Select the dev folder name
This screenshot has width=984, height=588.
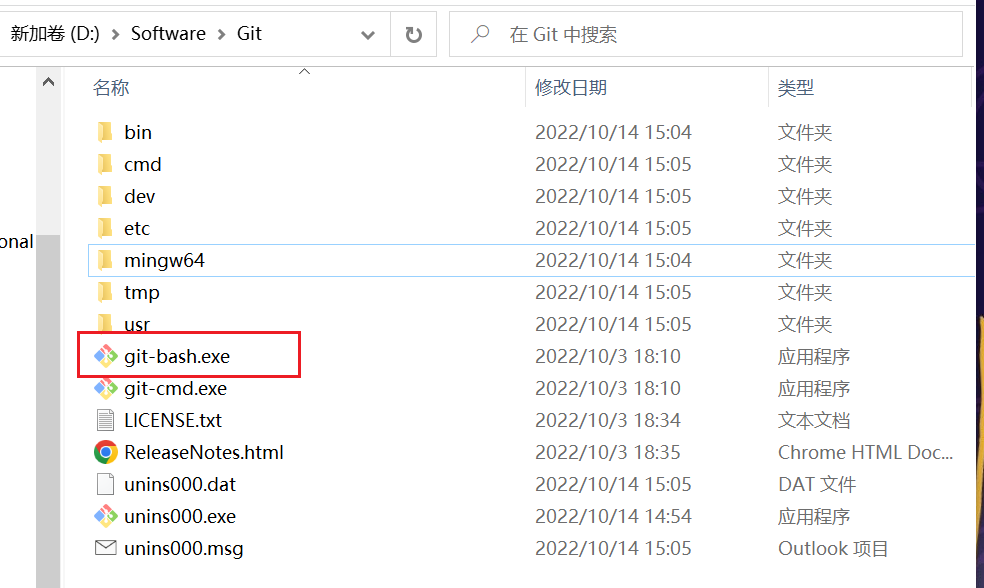pyautogui.click(x=139, y=196)
